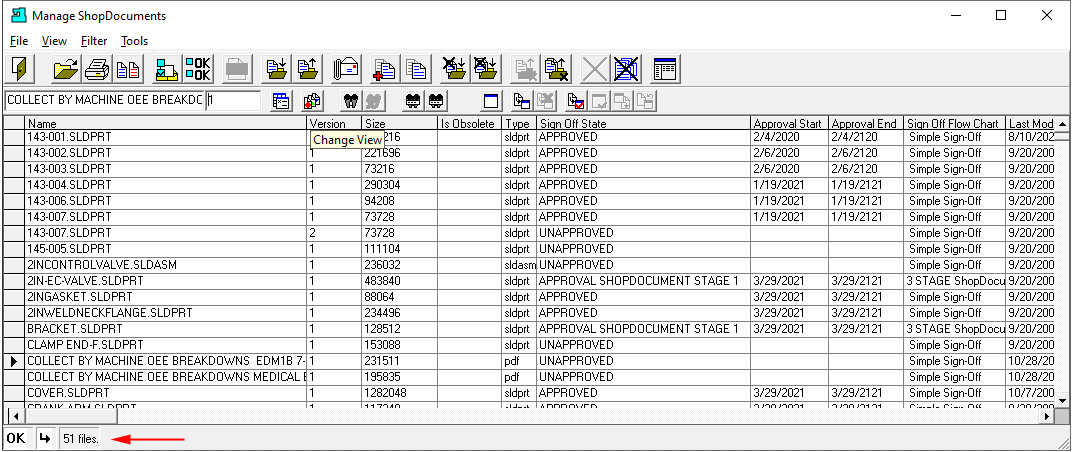Open the File menu
The width and height of the screenshot is (1073, 452).
coord(19,41)
